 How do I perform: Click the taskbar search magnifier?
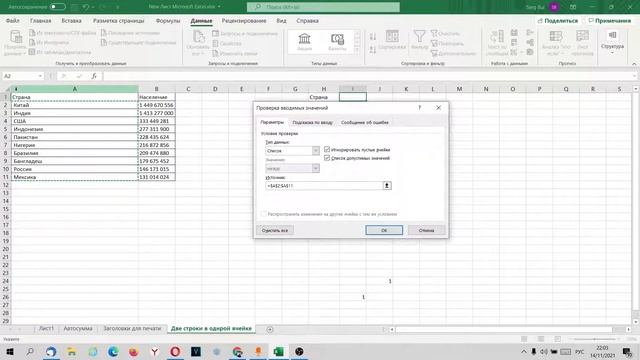click(x=30, y=351)
